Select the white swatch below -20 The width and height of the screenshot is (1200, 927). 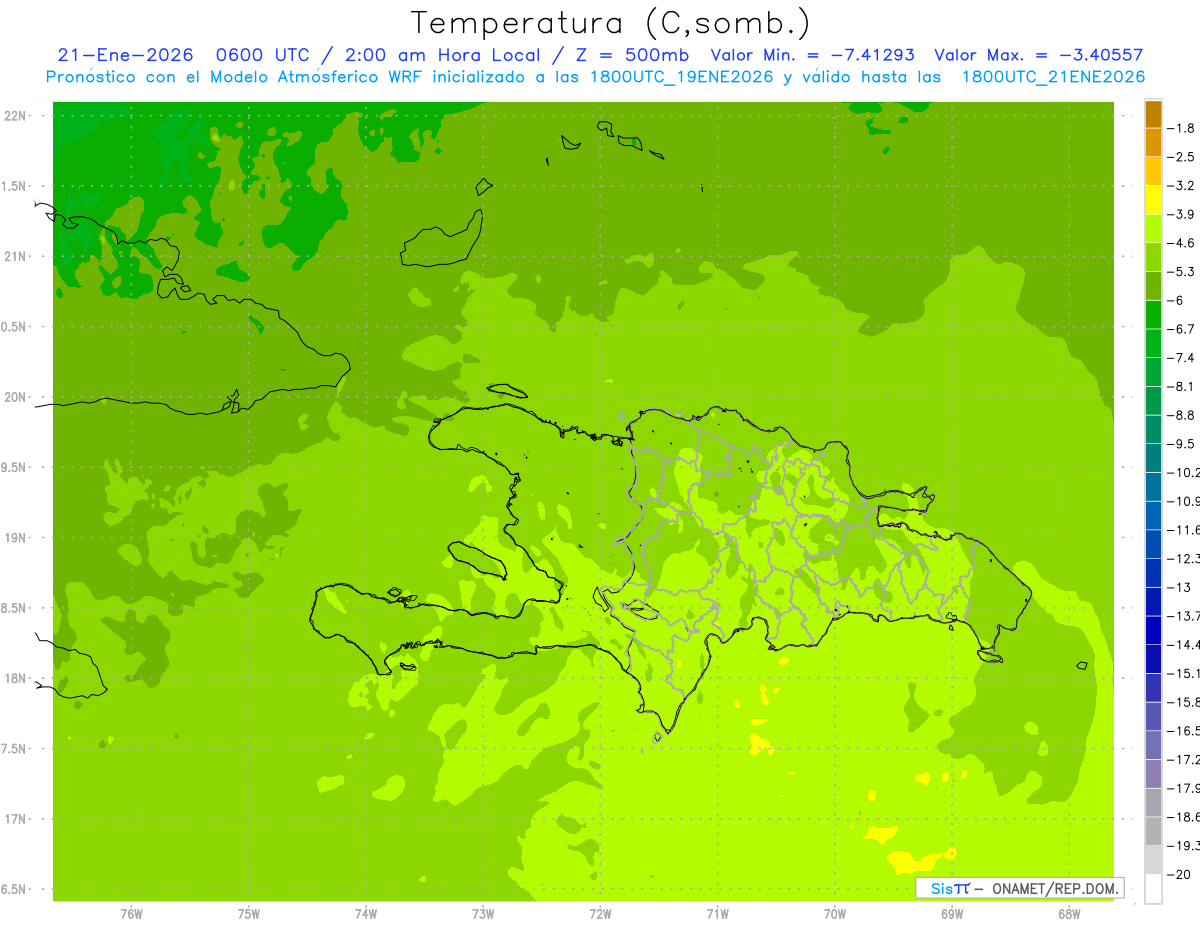pos(1153,889)
